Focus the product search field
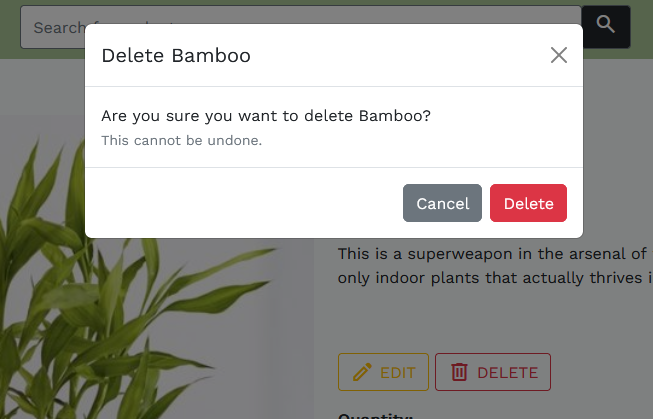This screenshot has width=653, height=419. 50,27
